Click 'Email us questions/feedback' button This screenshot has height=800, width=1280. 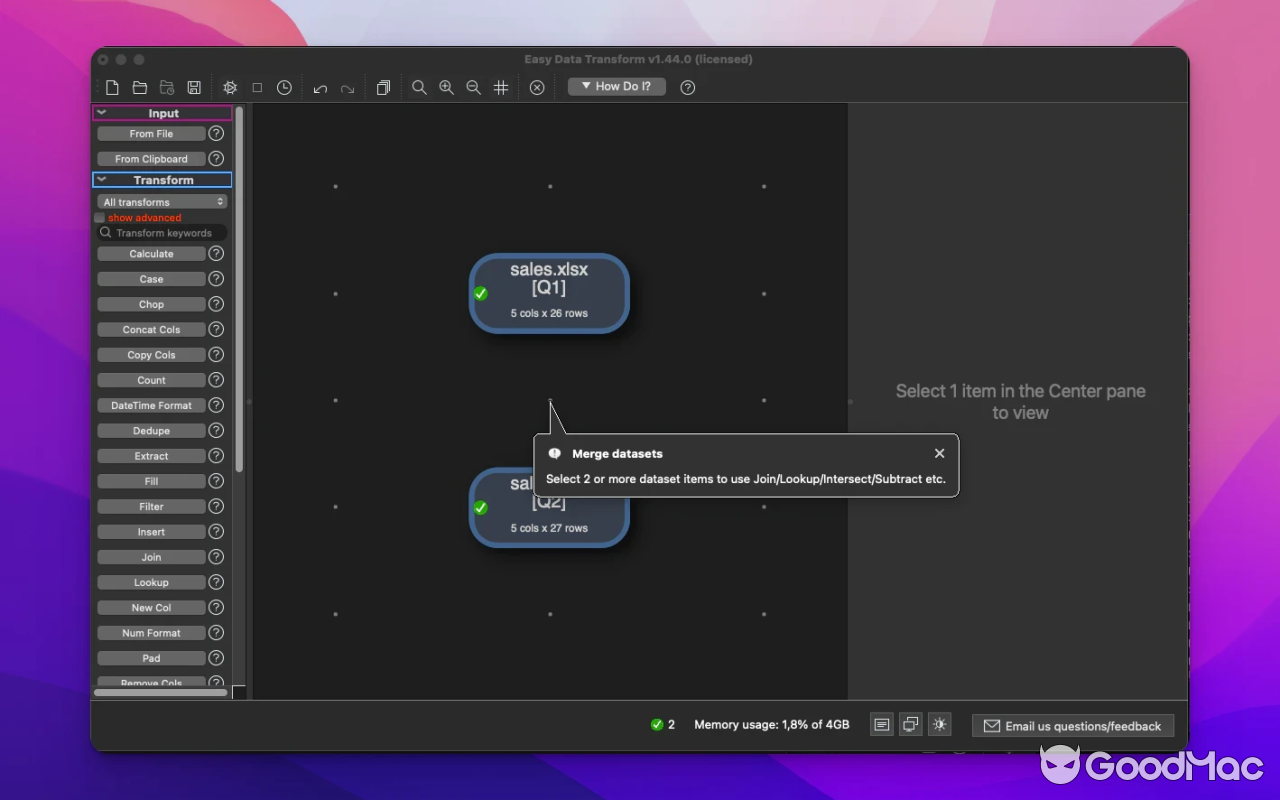pos(1072,726)
